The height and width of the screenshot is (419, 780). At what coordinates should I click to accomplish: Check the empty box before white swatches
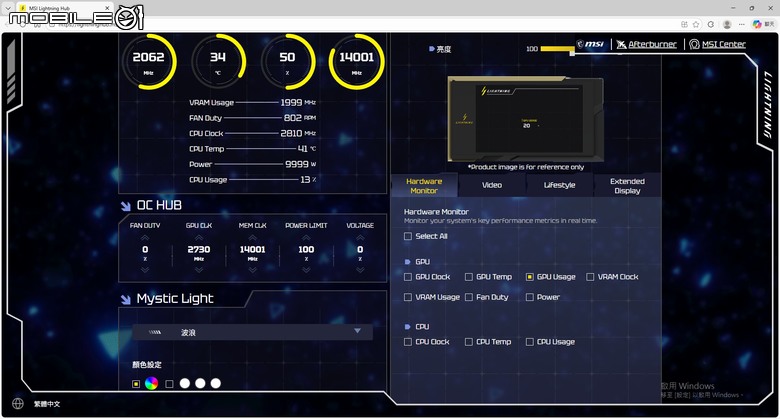point(169,384)
